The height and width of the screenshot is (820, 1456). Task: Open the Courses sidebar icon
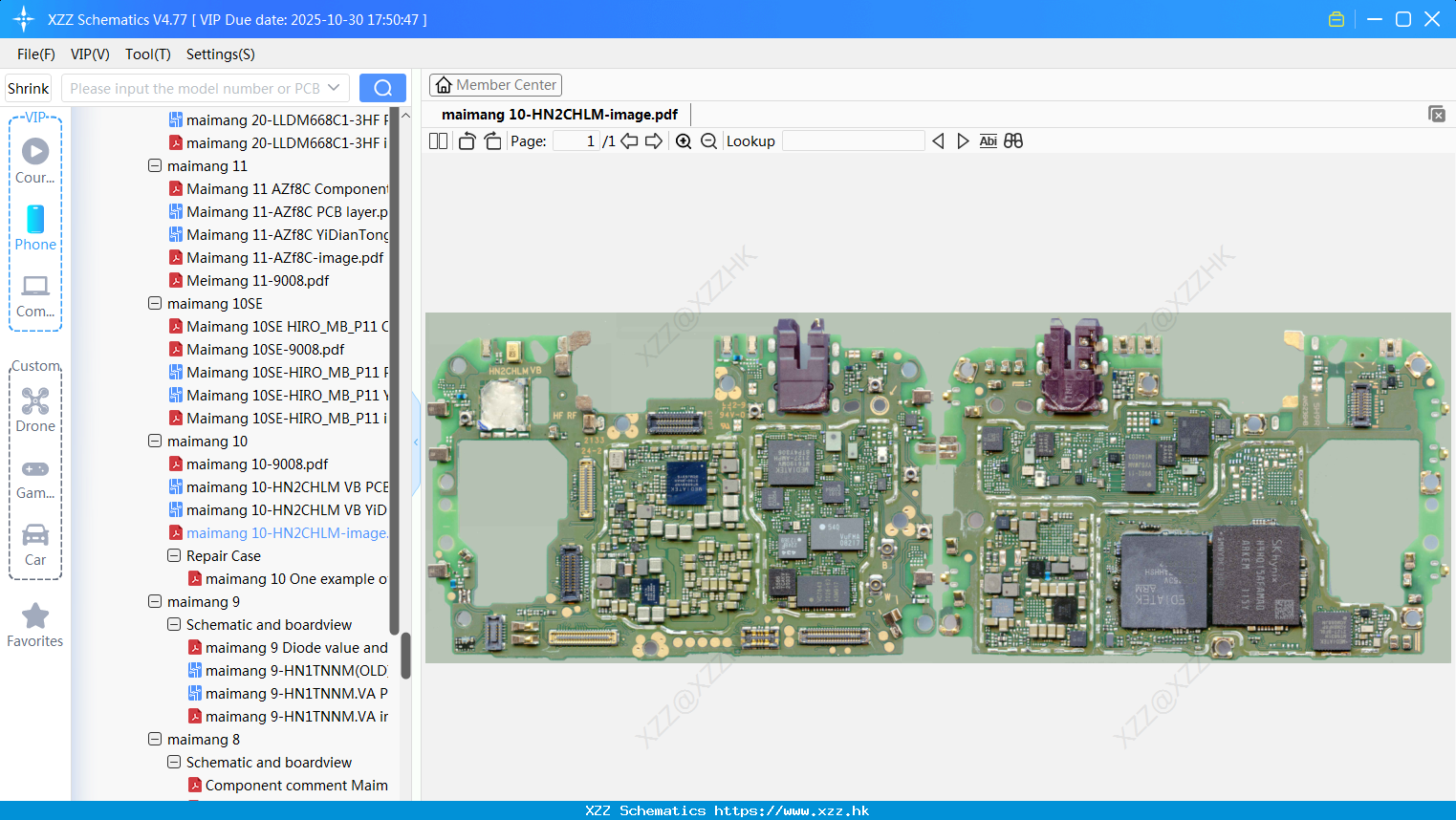(35, 161)
